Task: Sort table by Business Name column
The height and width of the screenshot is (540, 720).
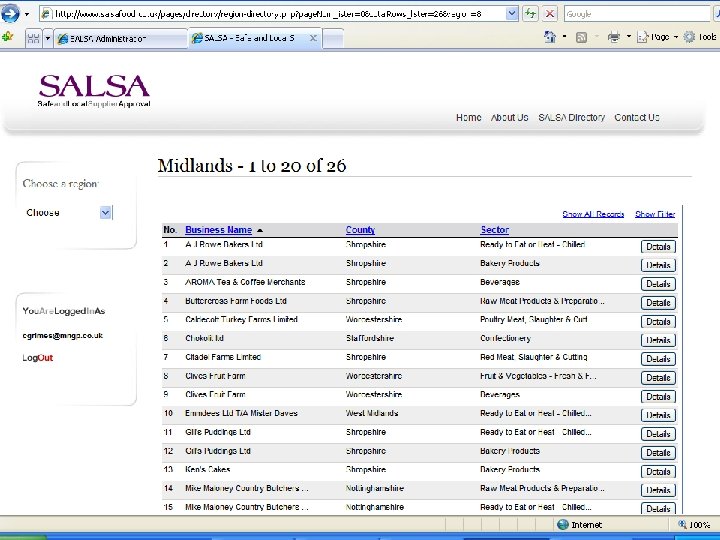Action: pos(218,230)
